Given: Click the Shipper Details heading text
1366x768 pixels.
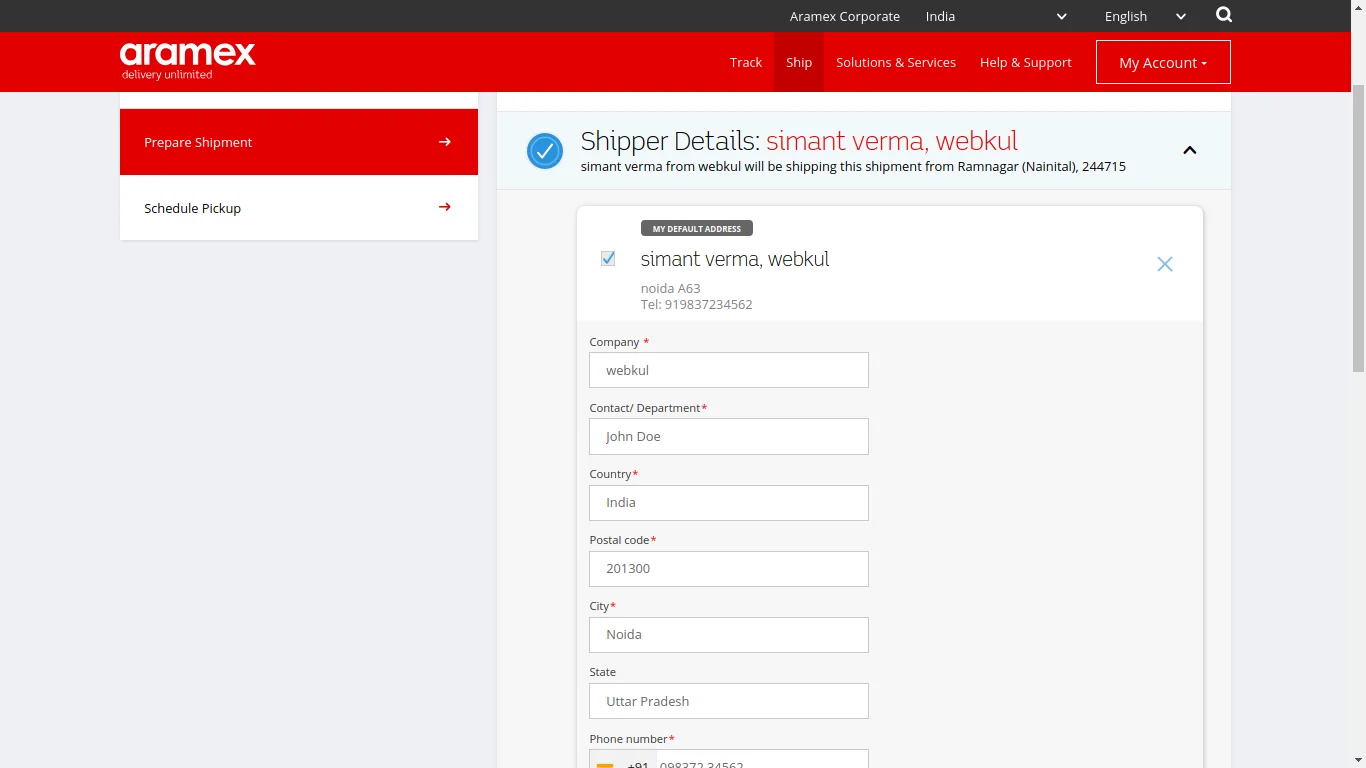Looking at the screenshot, I should (x=799, y=141).
